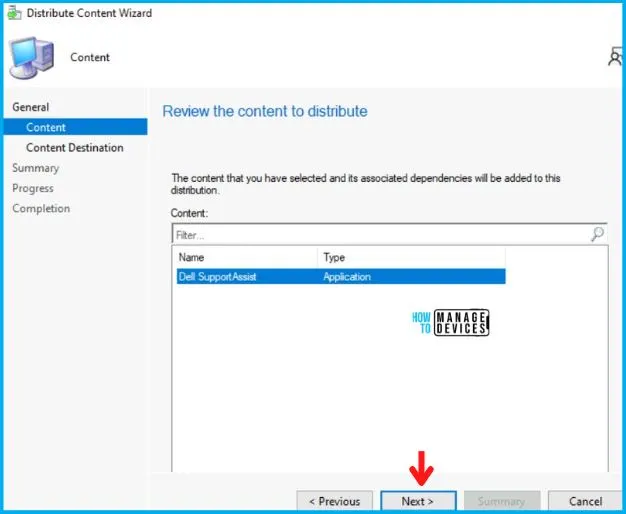Click the computer content header icon

click(x=32, y=58)
